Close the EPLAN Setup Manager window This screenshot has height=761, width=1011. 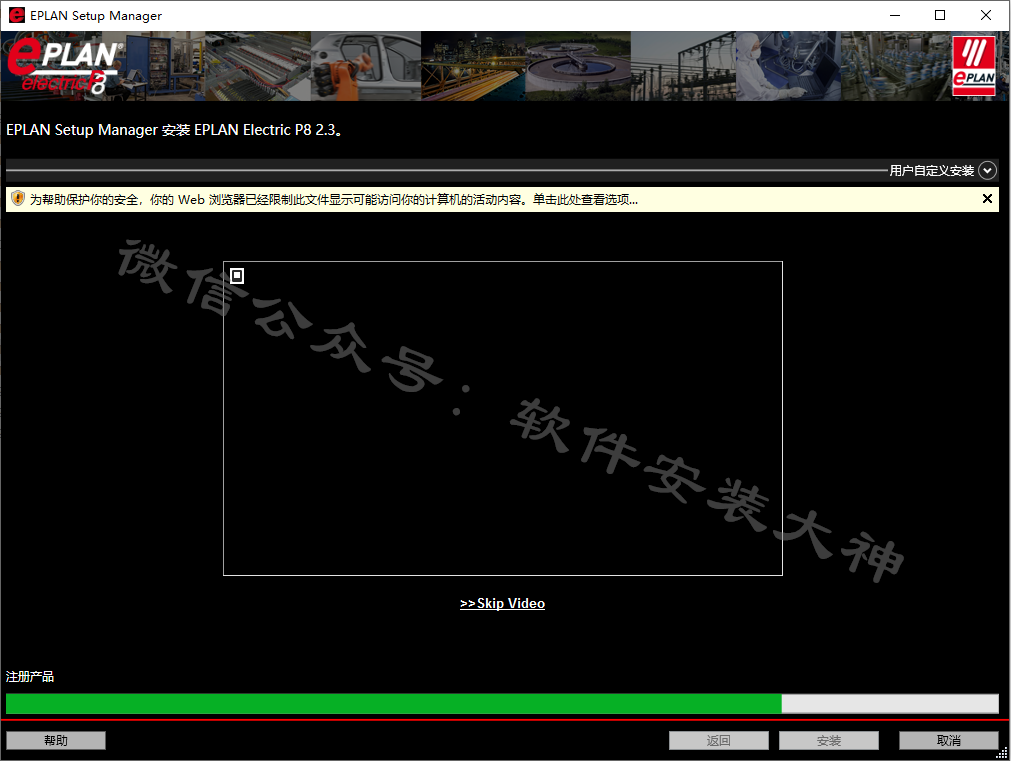click(986, 15)
